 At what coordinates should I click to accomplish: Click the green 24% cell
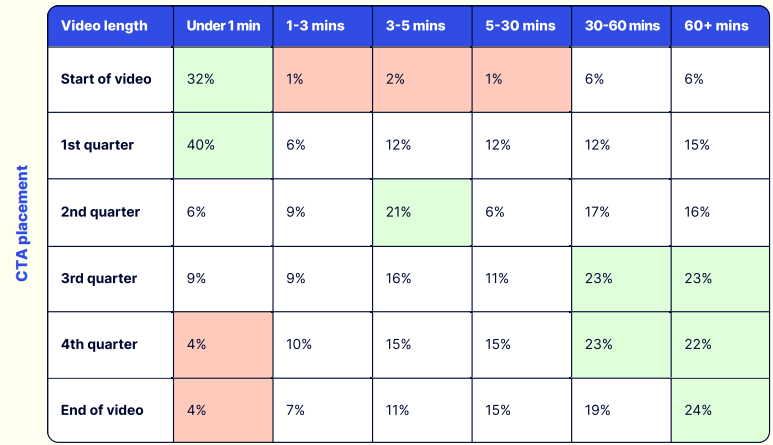[720, 410]
